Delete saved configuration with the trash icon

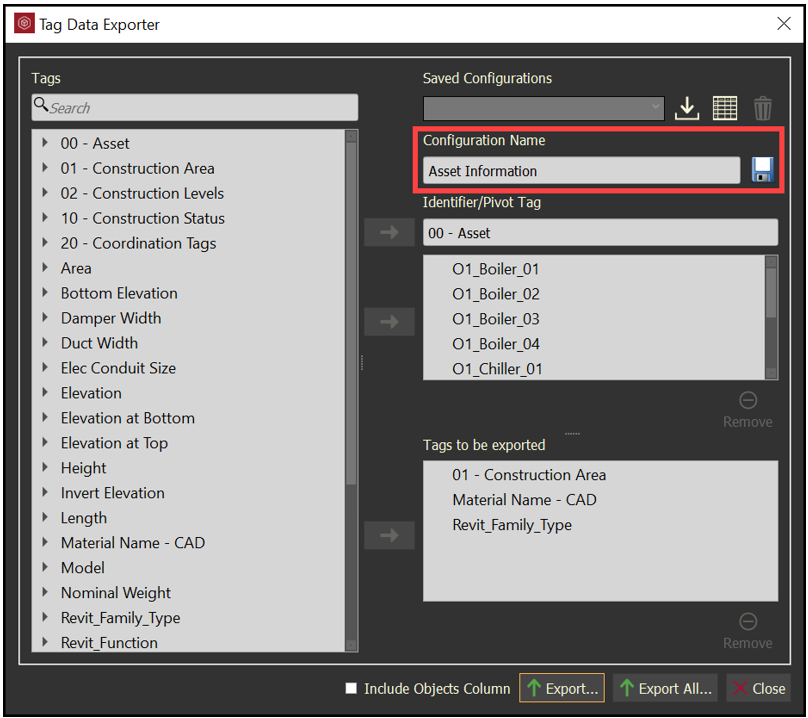point(762,107)
